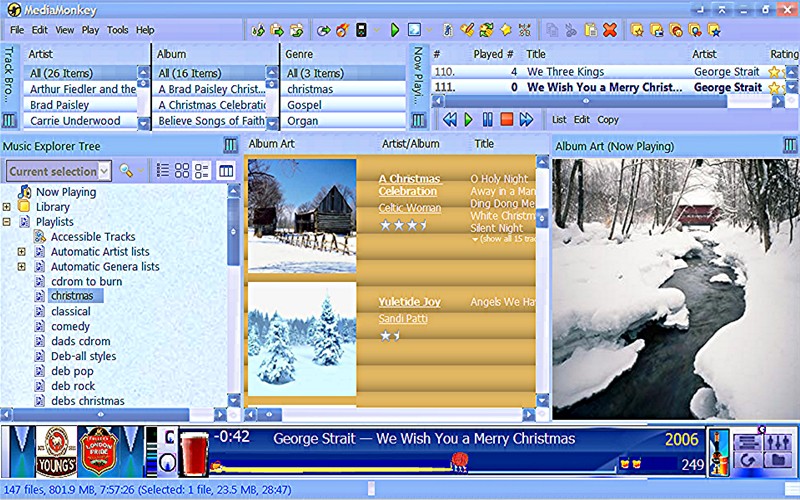Screen dimensions: 800x500
Task: Open dropdown arrow beside visualization icon
Action: (430, 30)
